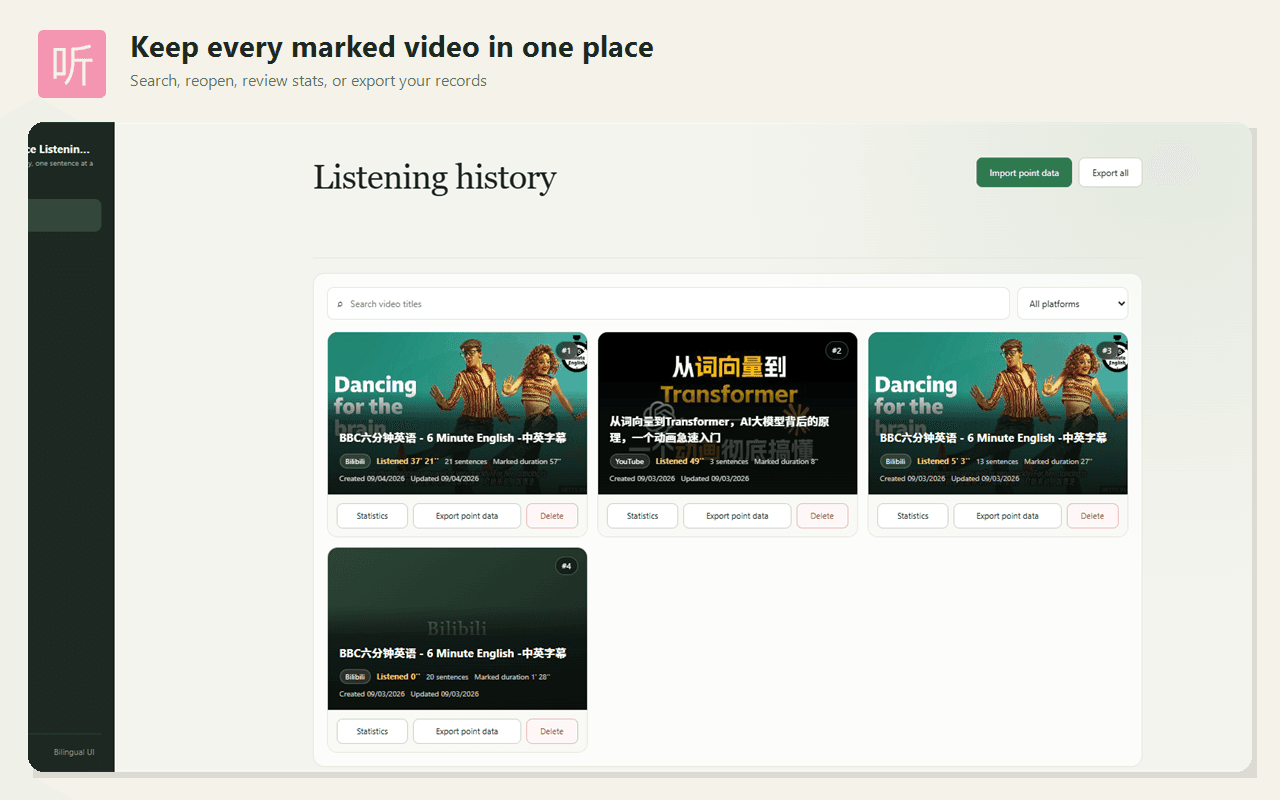The height and width of the screenshot is (800, 1280).
Task: Click the Bilingual UI sidebar link
Action: (x=74, y=752)
